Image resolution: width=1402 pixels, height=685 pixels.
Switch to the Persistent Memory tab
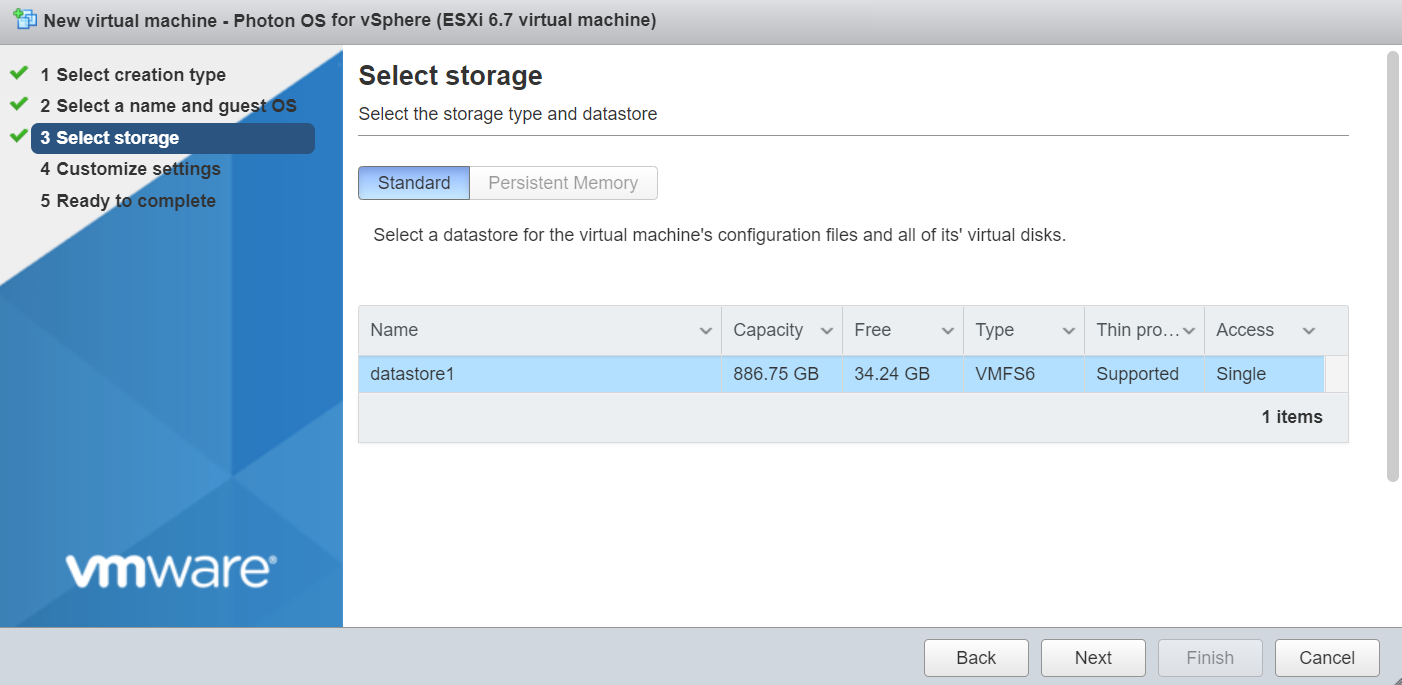563,183
